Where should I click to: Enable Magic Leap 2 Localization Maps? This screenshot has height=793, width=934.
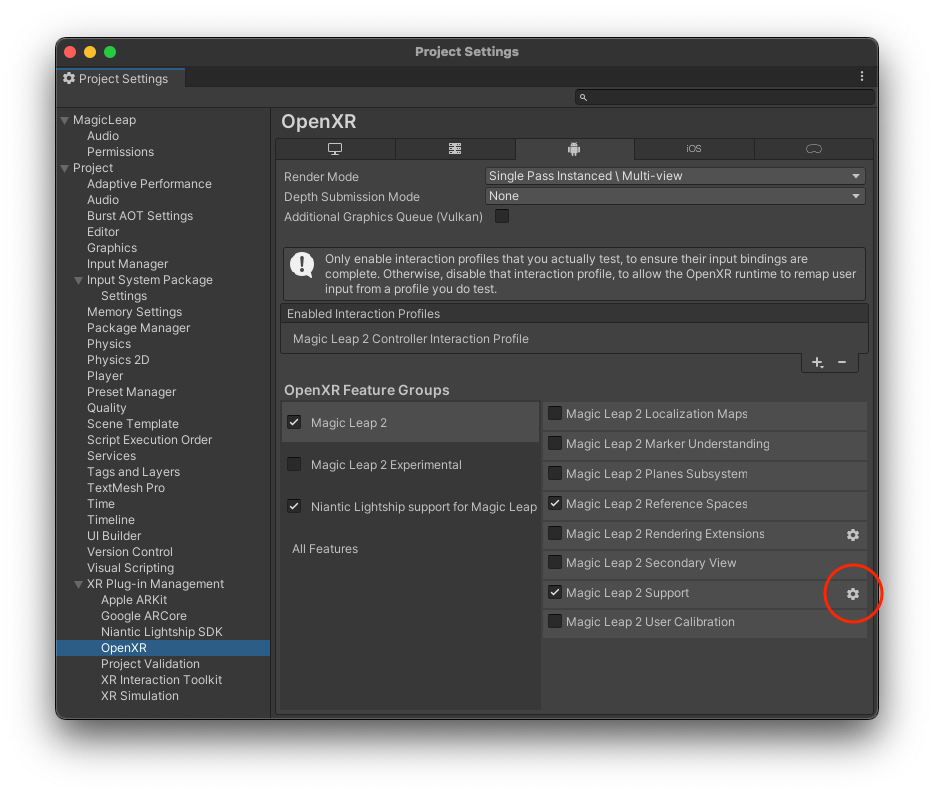pos(555,413)
